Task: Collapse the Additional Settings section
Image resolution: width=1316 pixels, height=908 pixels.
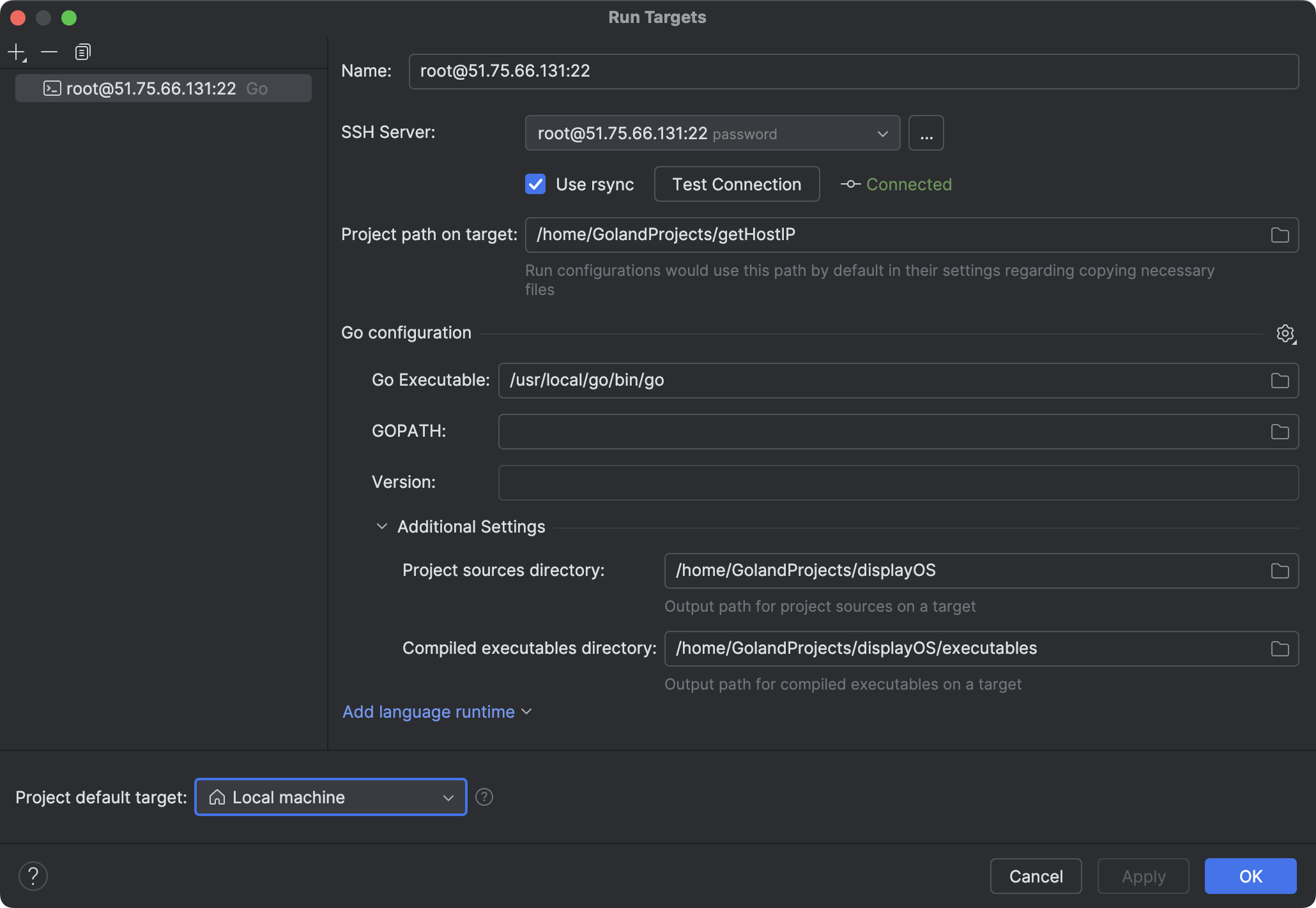Action: coord(382,527)
